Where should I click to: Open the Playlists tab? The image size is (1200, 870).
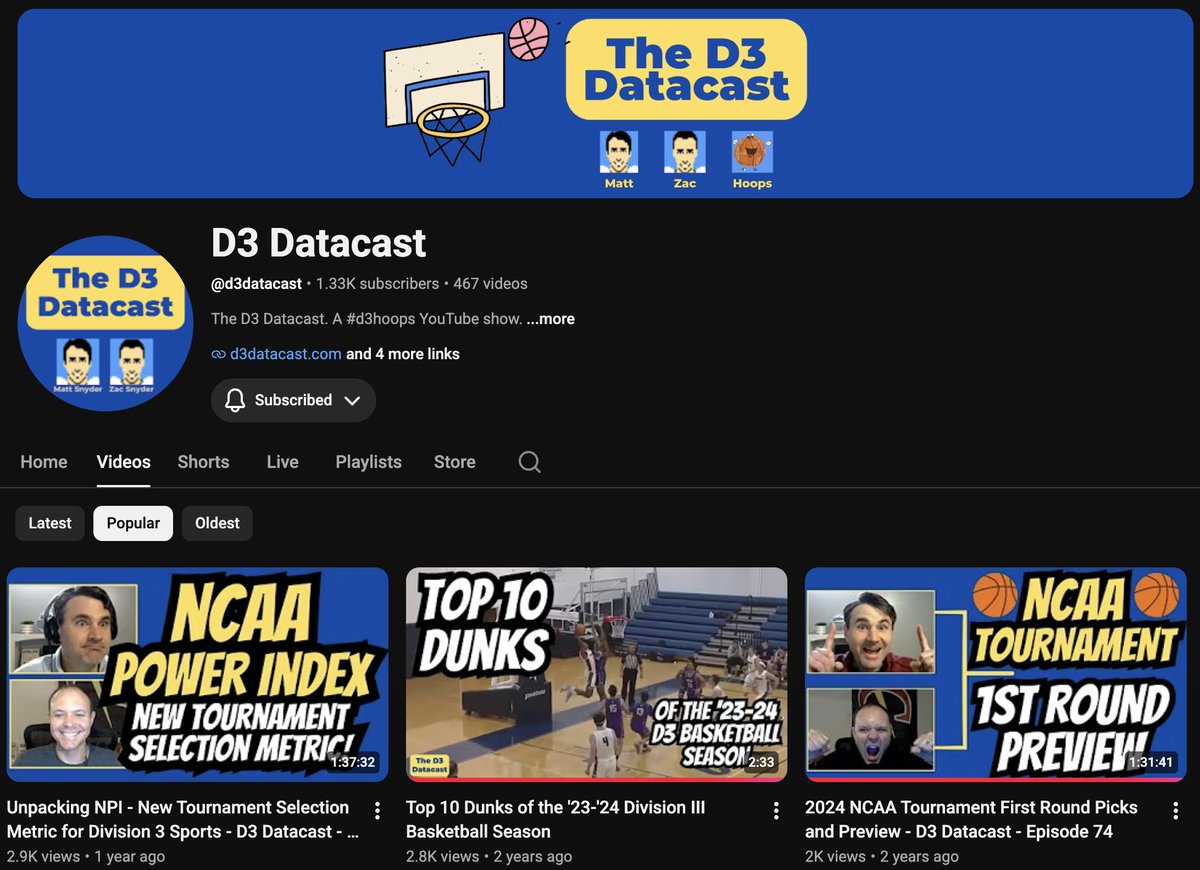click(x=368, y=462)
